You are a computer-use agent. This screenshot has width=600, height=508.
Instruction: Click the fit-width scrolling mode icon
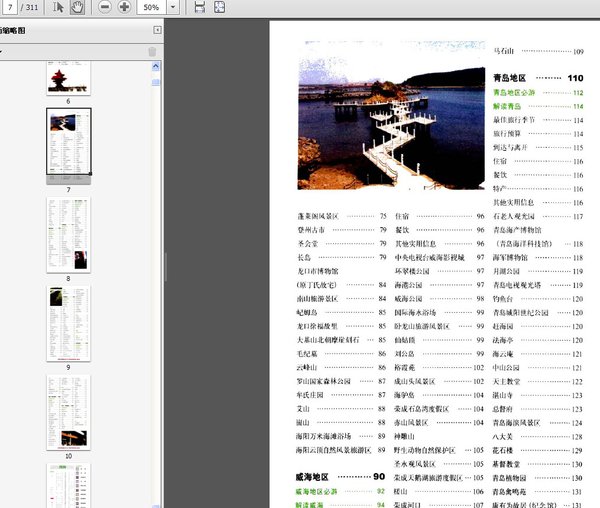(199, 7)
